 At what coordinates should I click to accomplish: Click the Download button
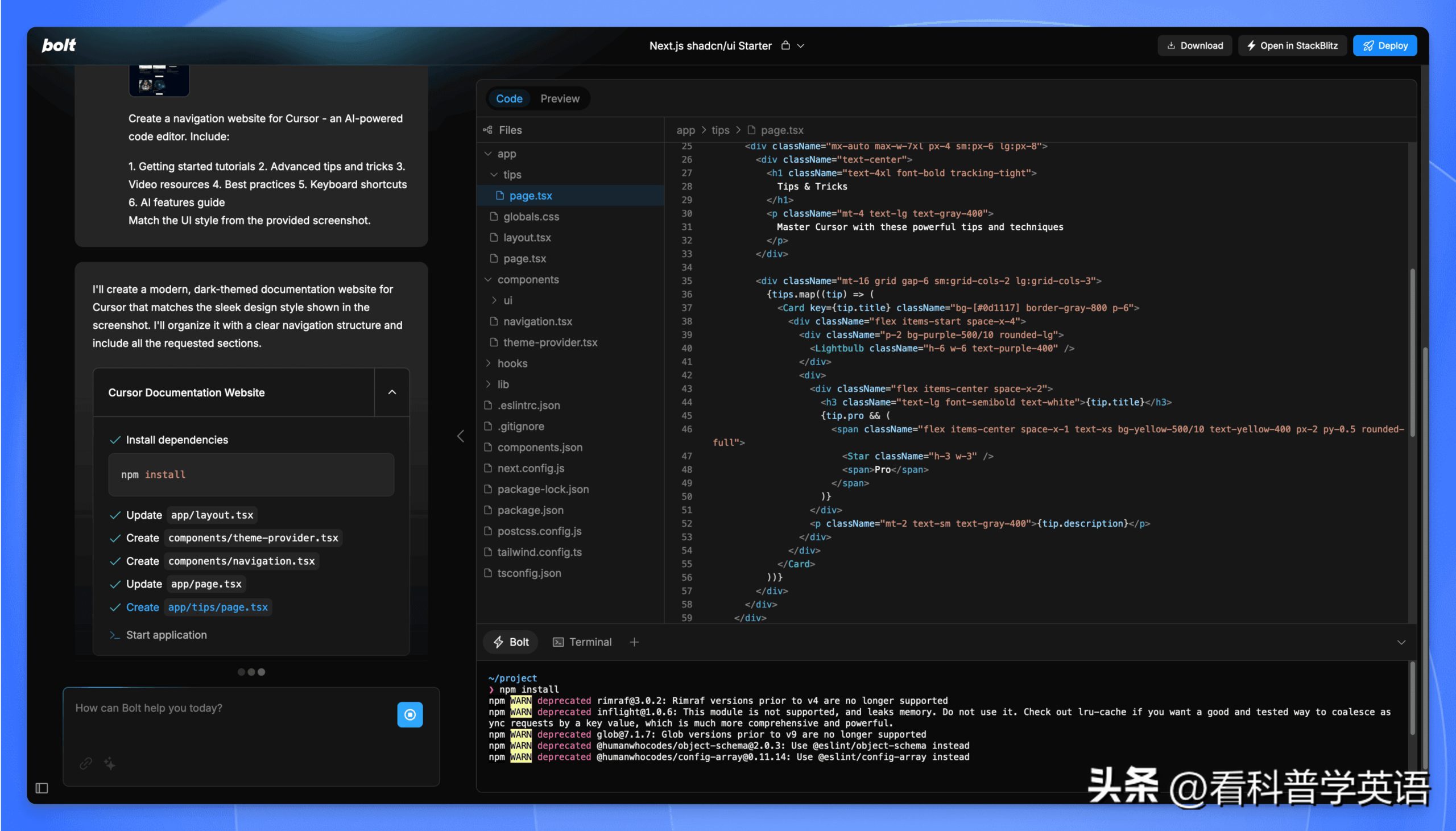[1194, 46]
